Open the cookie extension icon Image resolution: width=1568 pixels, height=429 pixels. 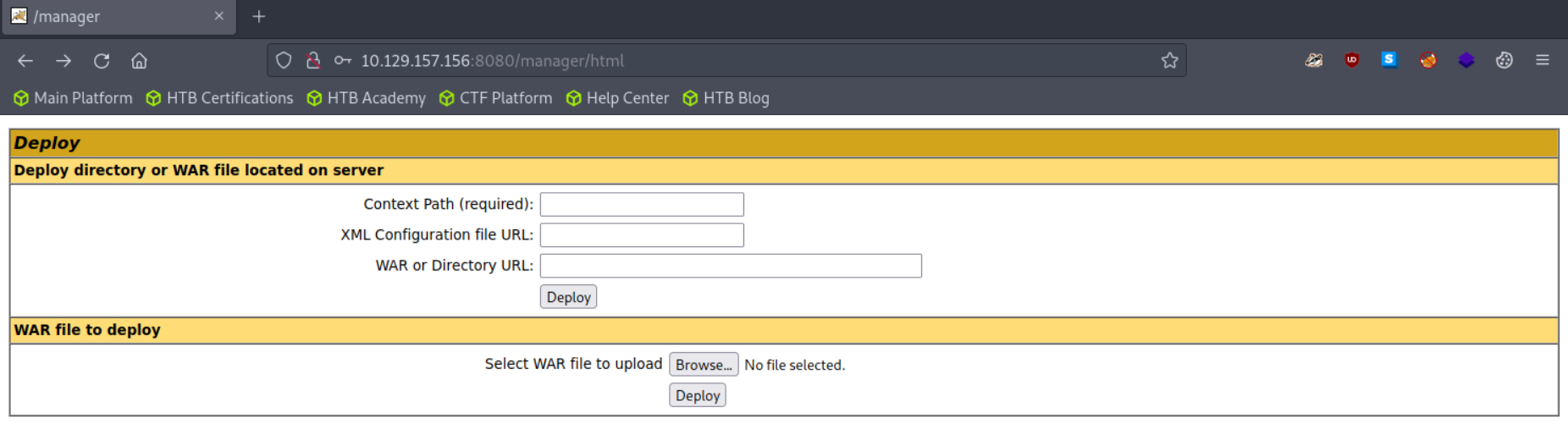[1505, 60]
